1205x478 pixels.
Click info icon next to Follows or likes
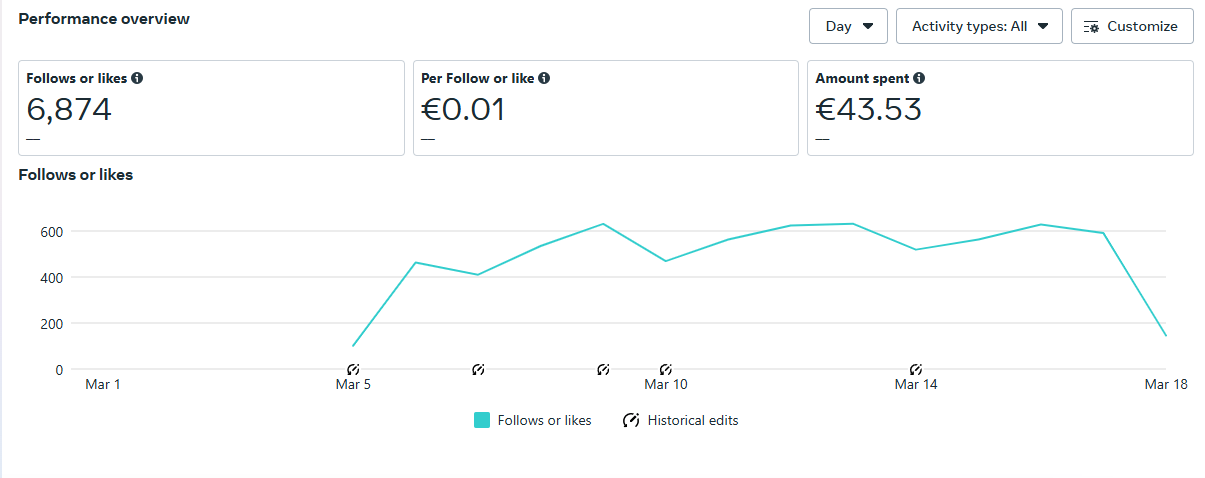[x=137, y=78]
